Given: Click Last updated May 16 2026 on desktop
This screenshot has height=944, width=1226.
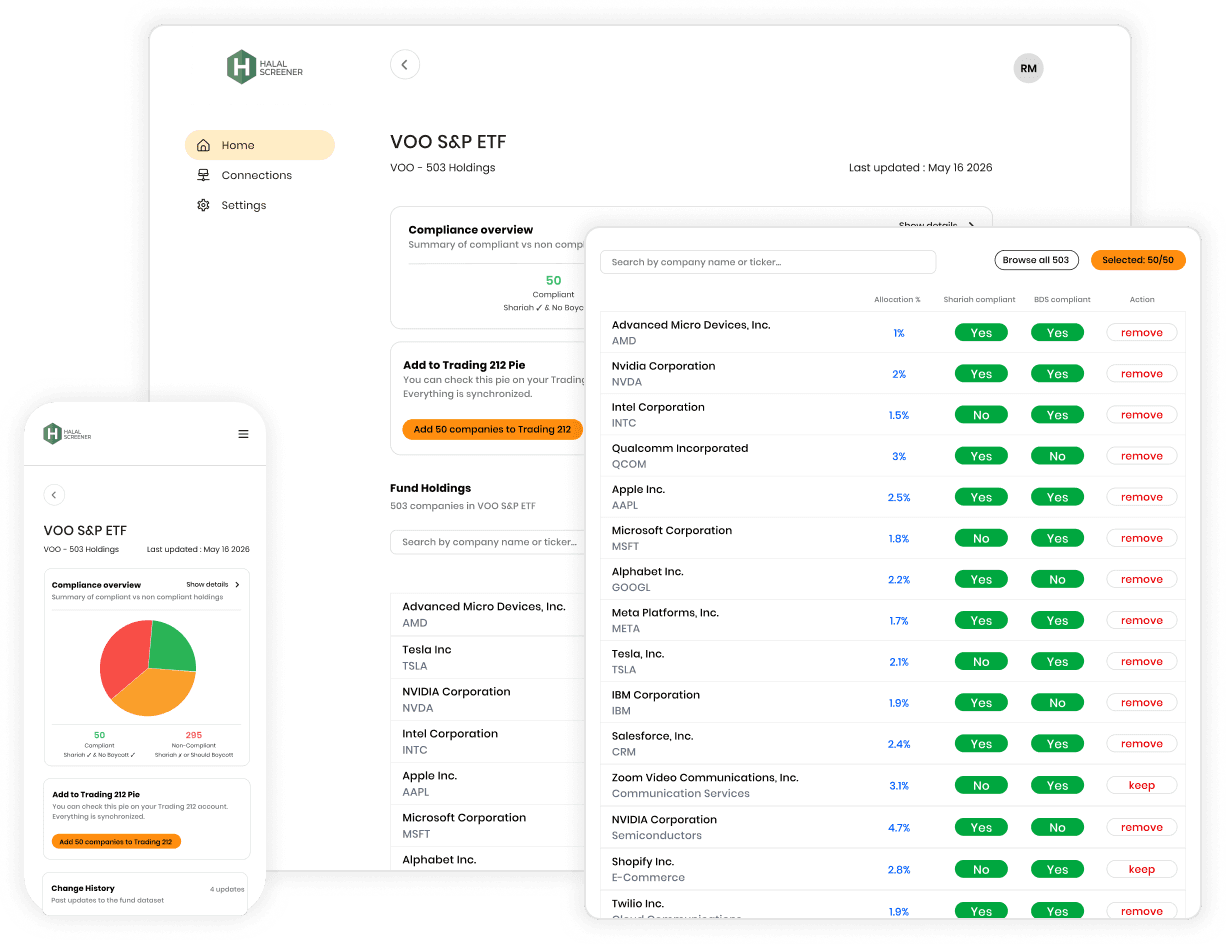Looking at the screenshot, I should point(920,167).
